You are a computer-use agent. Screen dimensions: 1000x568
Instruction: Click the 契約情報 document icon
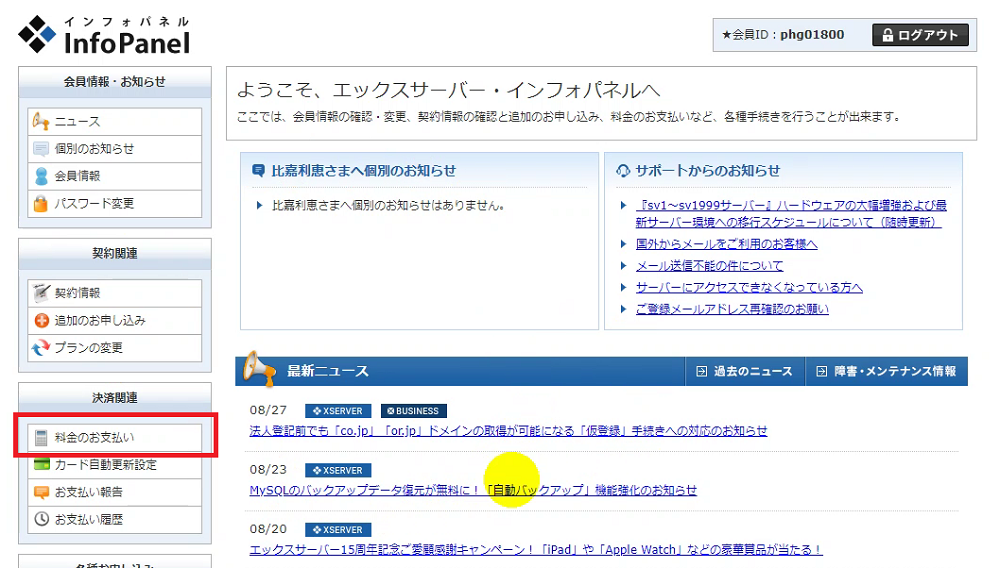pos(41,293)
